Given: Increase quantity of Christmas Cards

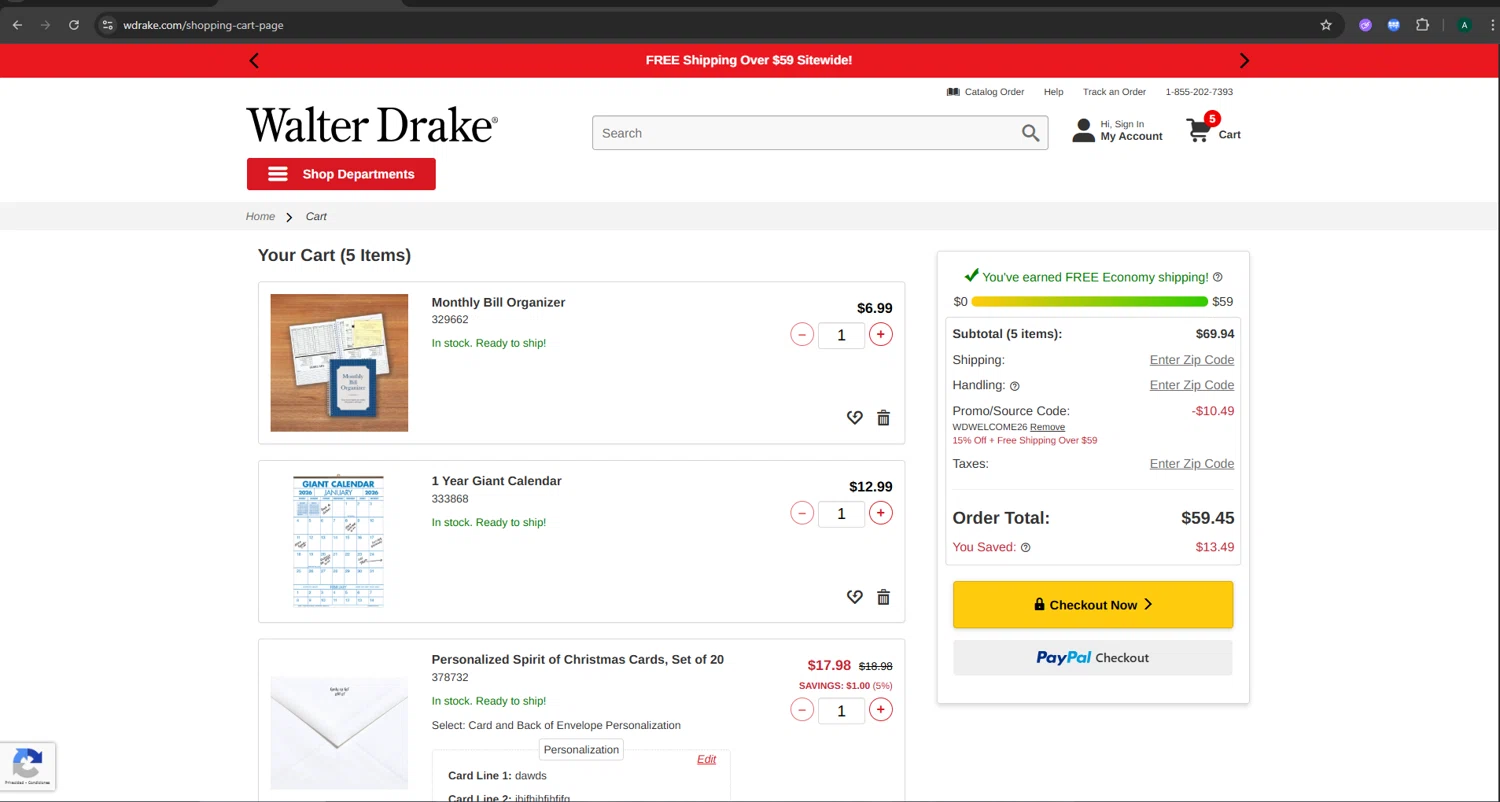Looking at the screenshot, I should click(x=880, y=710).
